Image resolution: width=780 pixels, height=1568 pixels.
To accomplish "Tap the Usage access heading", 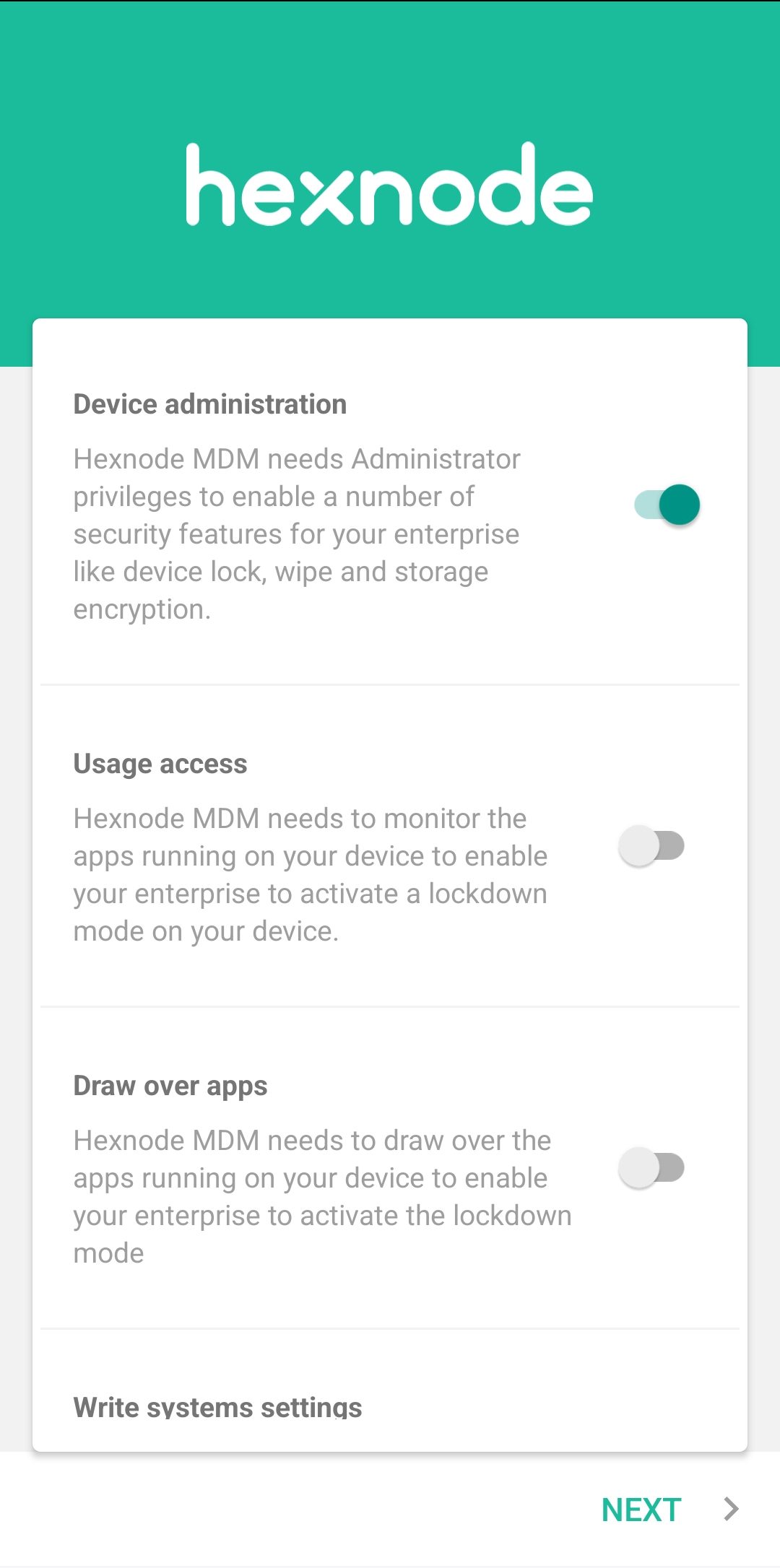I will click(x=160, y=764).
